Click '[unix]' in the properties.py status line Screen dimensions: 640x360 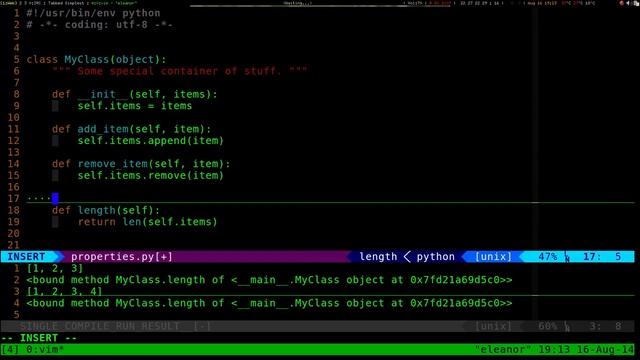click(493, 257)
